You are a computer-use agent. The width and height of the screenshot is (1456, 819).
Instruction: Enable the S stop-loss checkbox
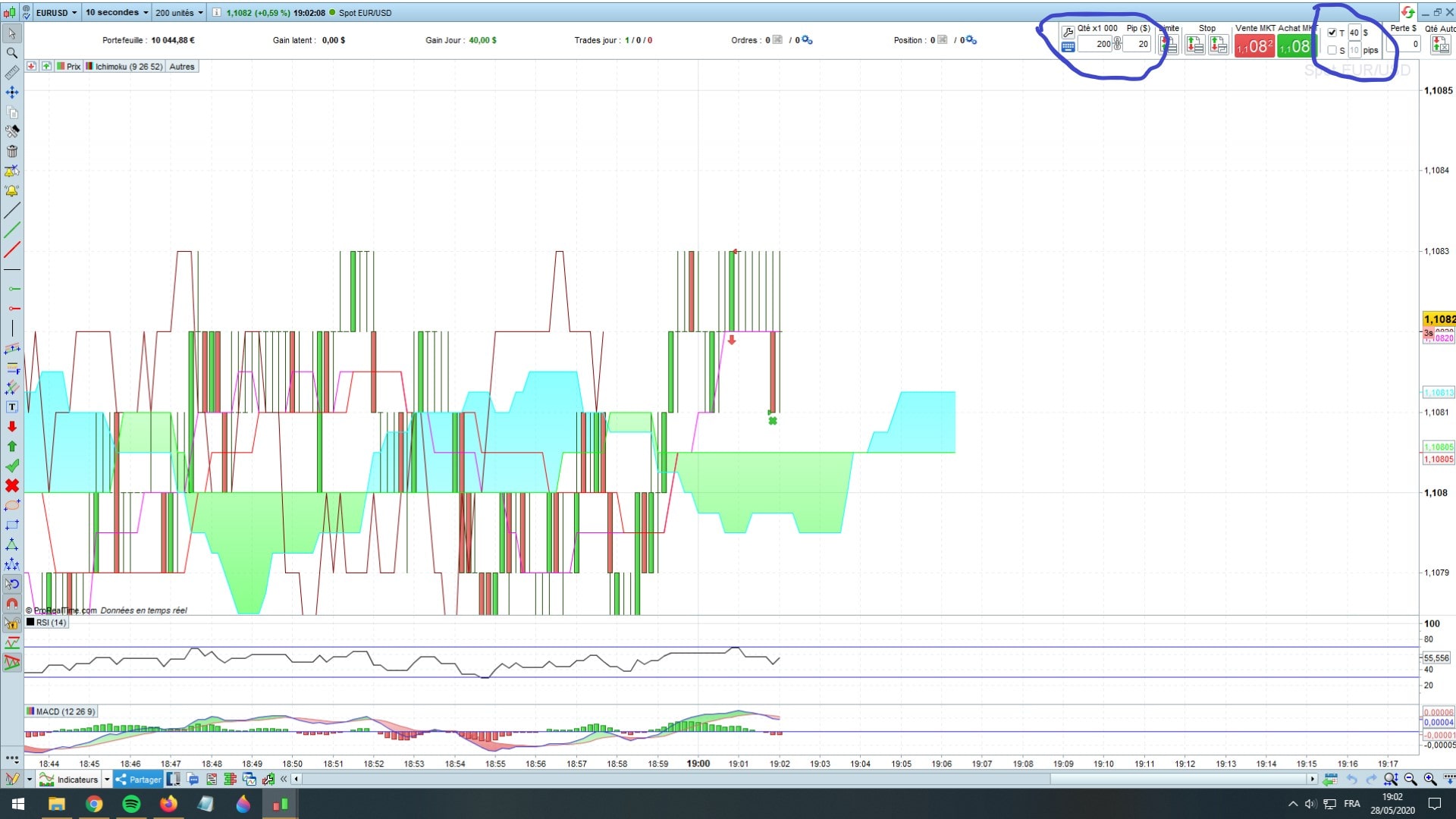coord(1332,50)
